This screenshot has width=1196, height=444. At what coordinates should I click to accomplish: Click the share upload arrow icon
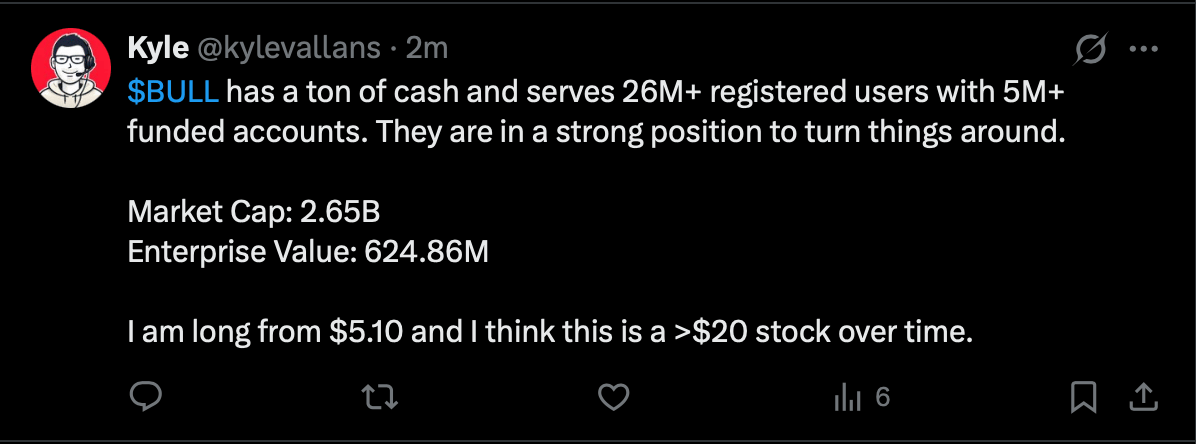click(1143, 397)
